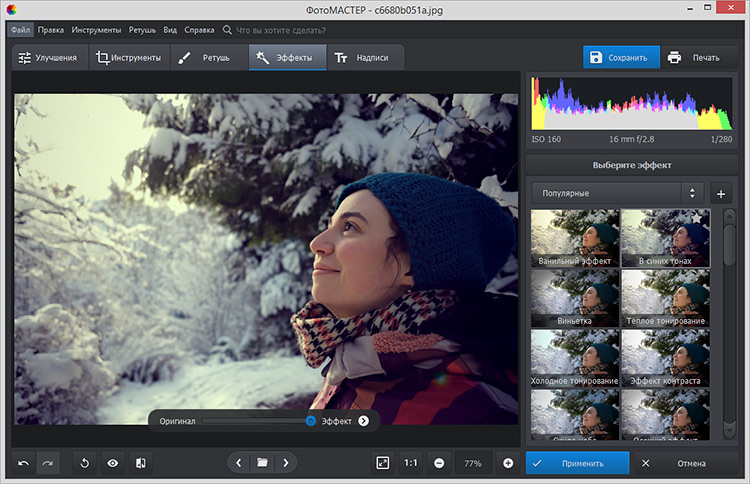Click the reset changes icon

[x=85, y=463]
